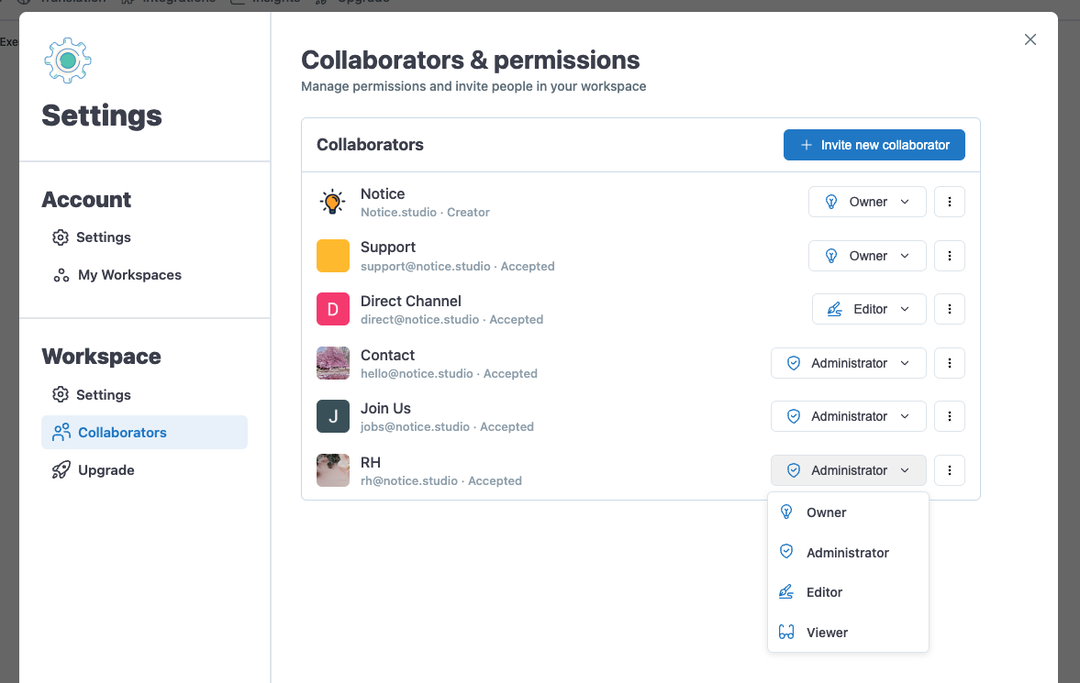Select the Collaborators sidebar item
This screenshot has width=1080, height=683.
(144, 432)
